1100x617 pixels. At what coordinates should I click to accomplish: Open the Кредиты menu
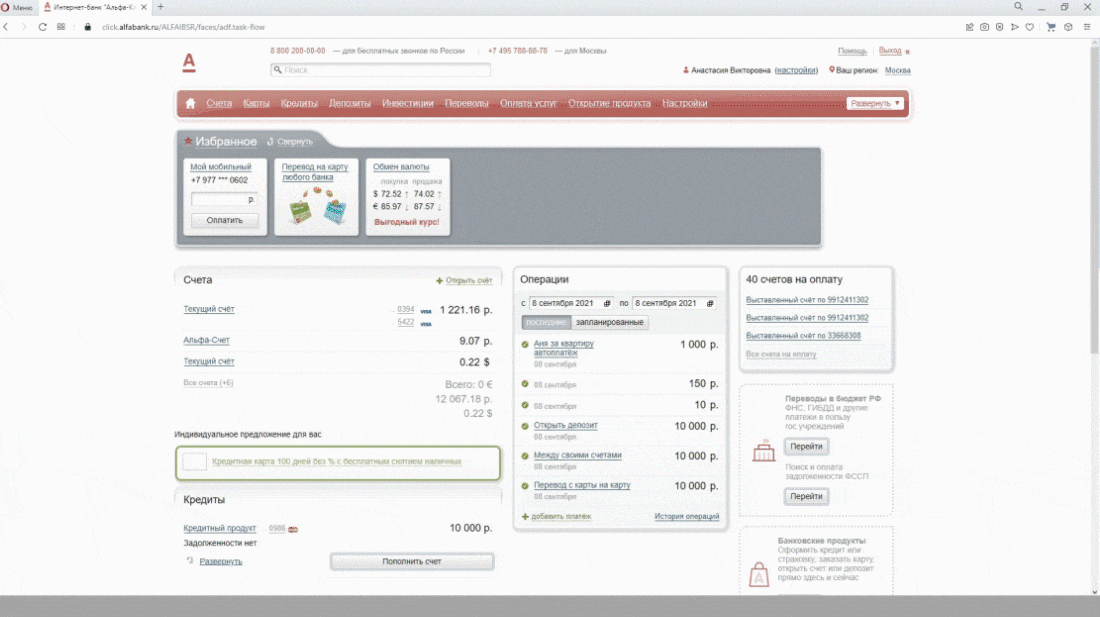tap(299, 103)
